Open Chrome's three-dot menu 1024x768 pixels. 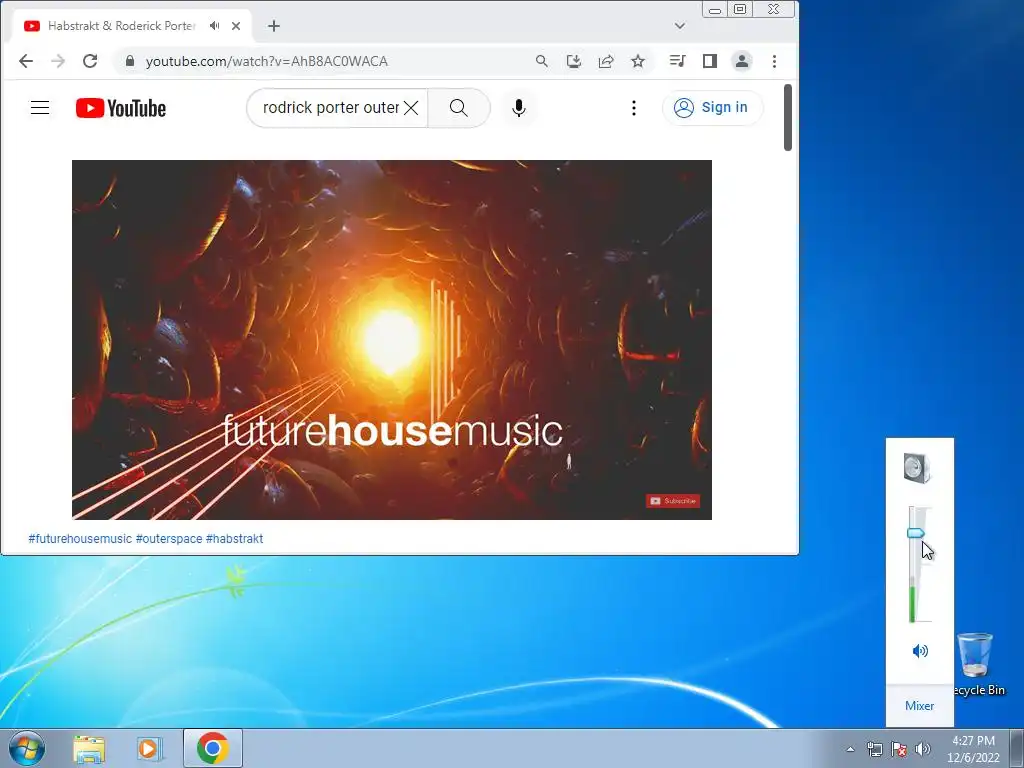click(775, 61)
